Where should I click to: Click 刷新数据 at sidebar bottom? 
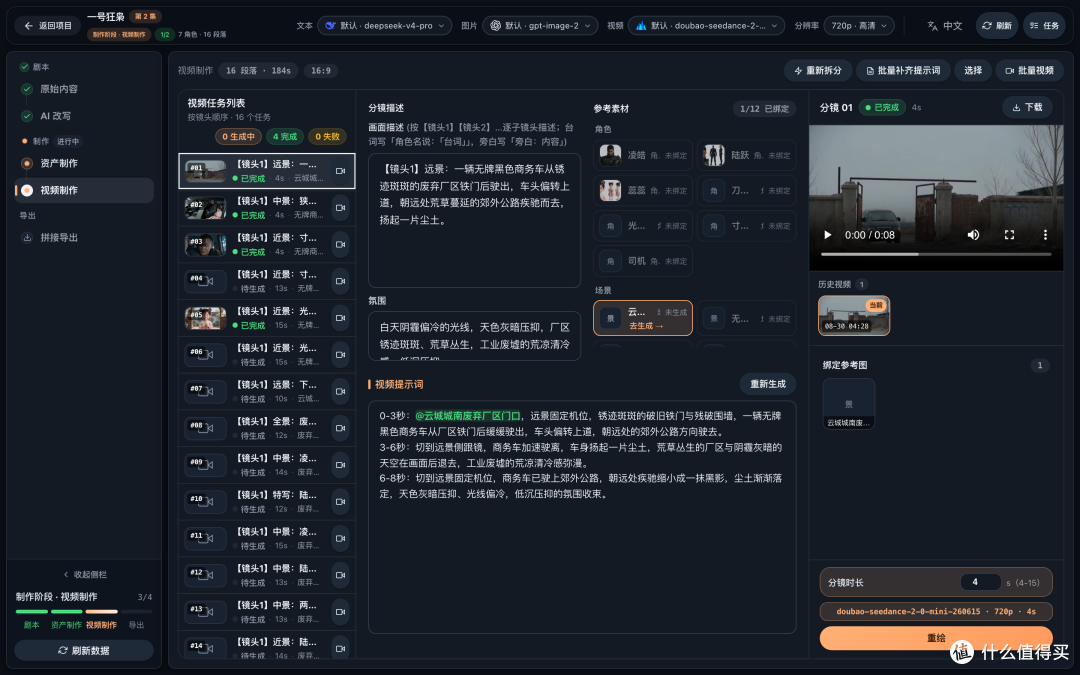(x=84, y=650)
